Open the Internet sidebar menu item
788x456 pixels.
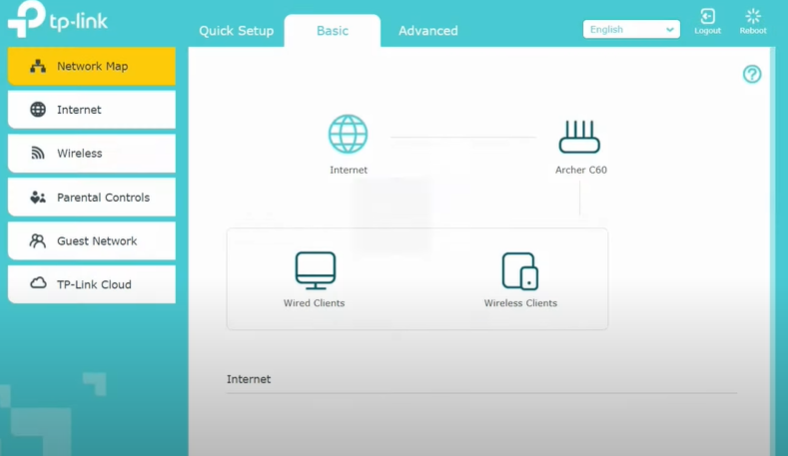click(92, 110)
